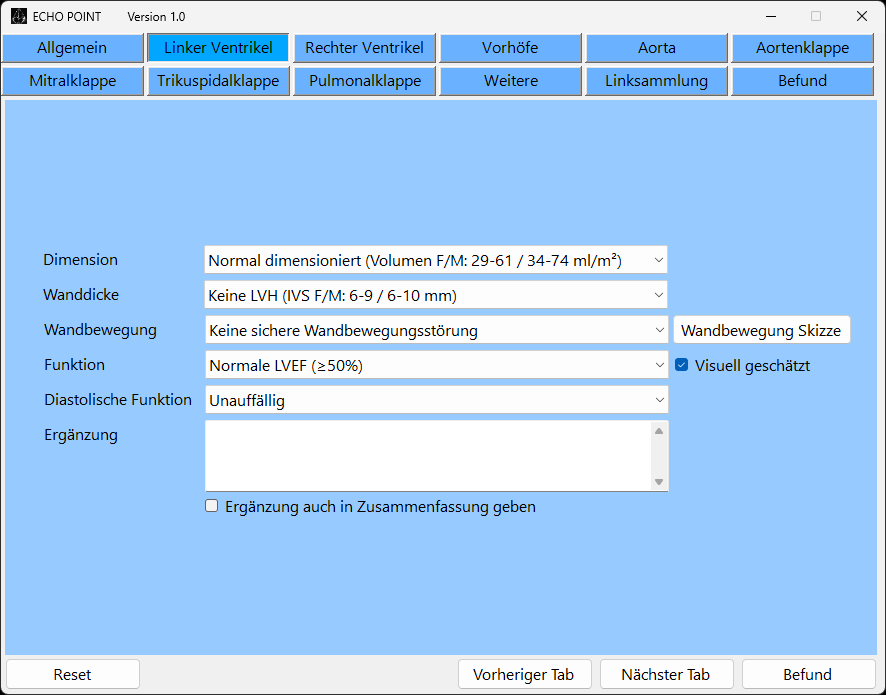Open the Linksammlung tab
Screen dimensions: 886x695
[656, 81]
